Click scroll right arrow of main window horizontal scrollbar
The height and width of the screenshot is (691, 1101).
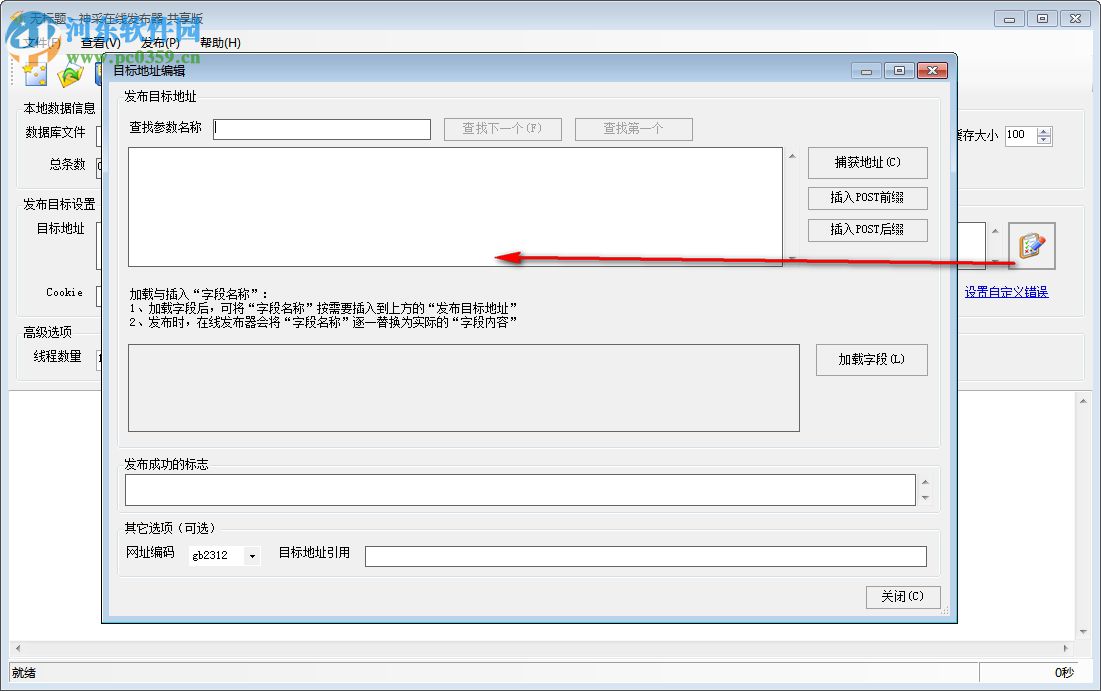tap(1066, 648)
